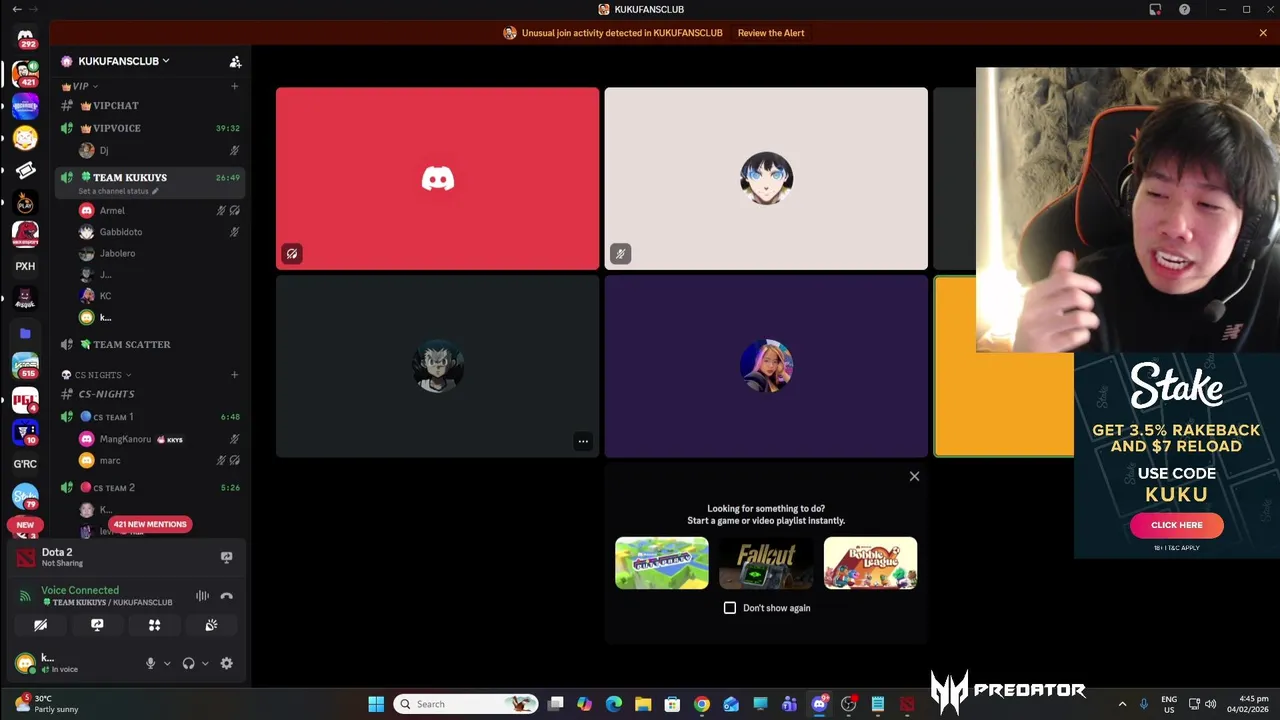Join the VIPVOICE voice channel
The image size is (1280, 720).
coord(150,128)
